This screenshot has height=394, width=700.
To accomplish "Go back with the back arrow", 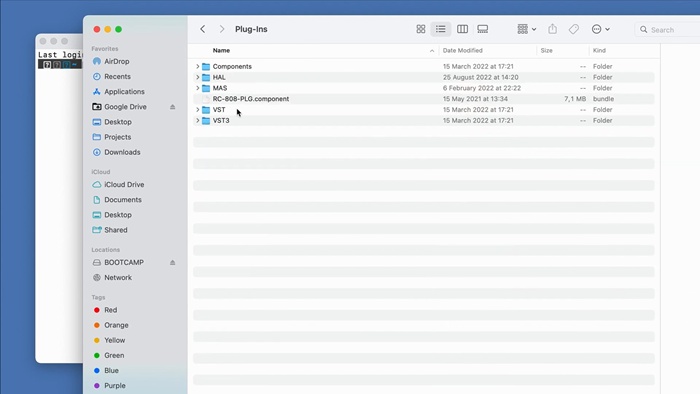I will click(x=203, y=29).
